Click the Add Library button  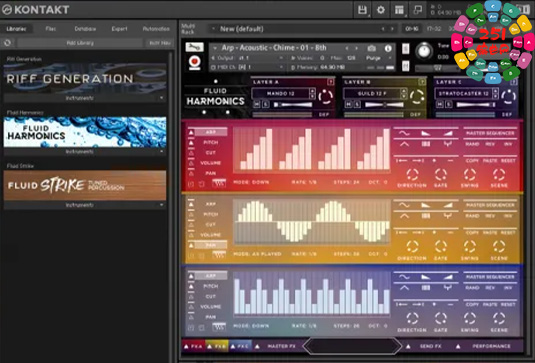(x=80, y=43)
